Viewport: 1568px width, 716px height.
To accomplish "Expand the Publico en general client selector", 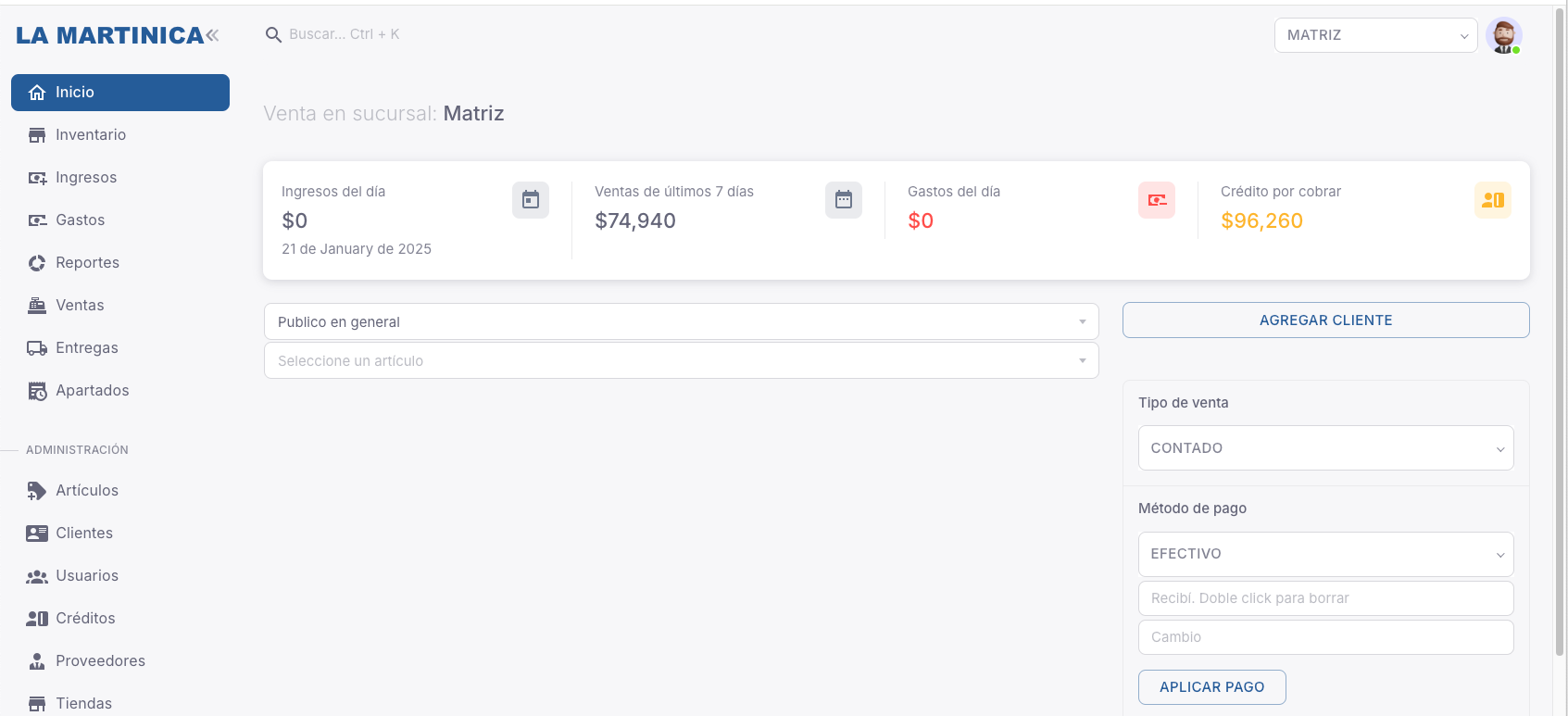I will (681, 321).
